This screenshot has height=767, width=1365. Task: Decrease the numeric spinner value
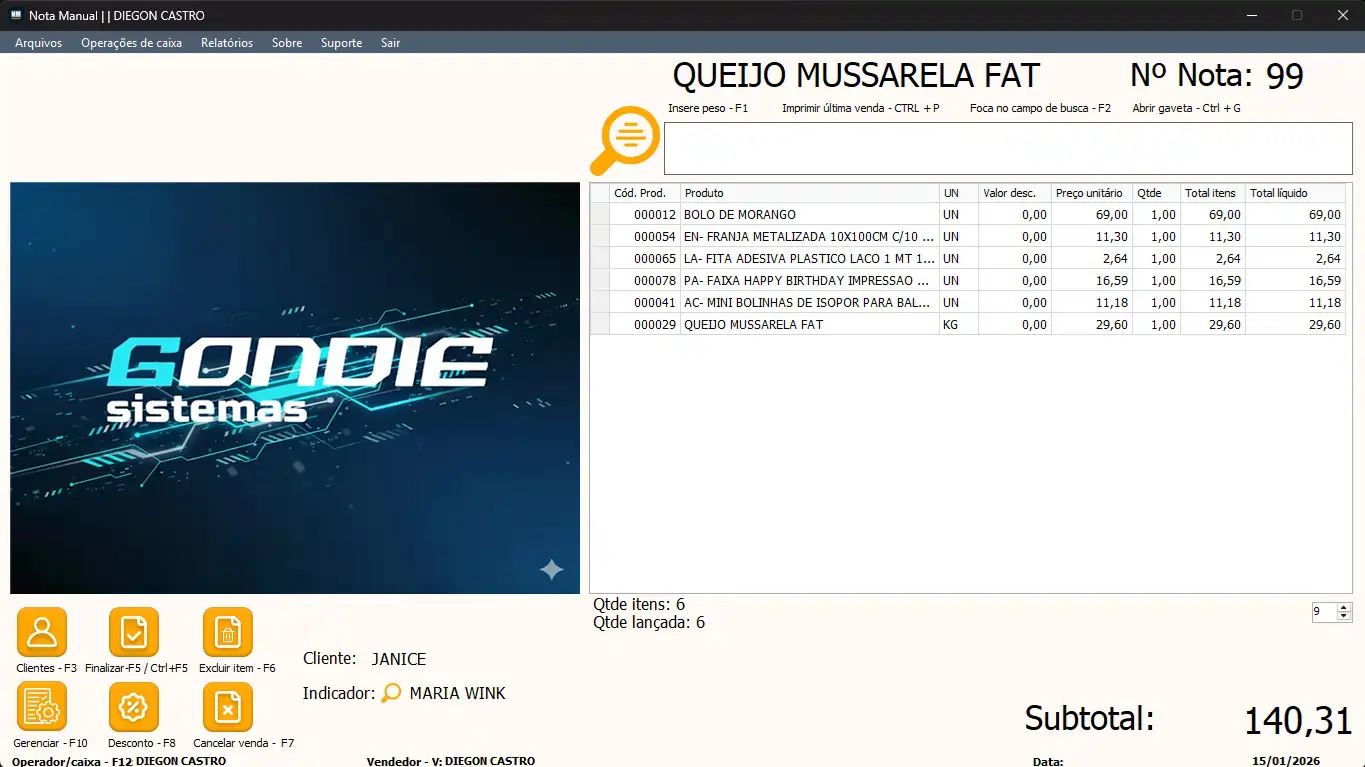tap(1344, 617)
